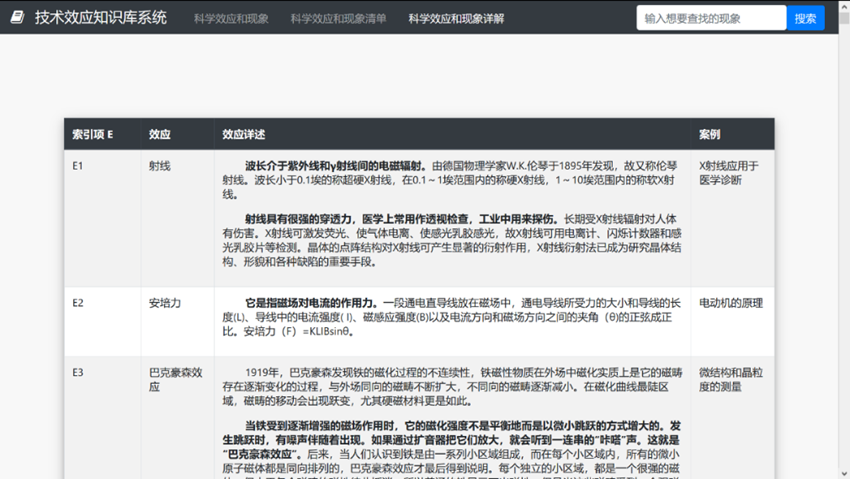Open 技术效应知识库系统 home title
The image size is (850, 479).
(x=101, y=17)
